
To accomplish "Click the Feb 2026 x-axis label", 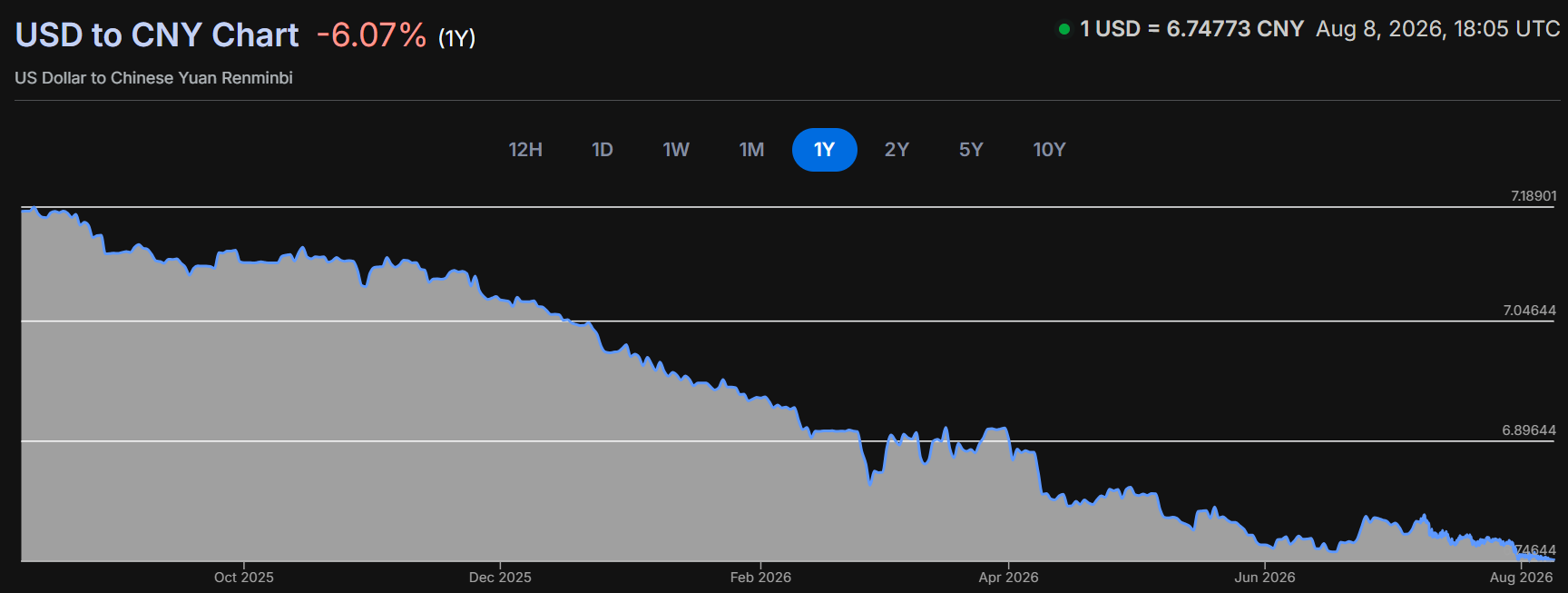I will pos(760,578).
